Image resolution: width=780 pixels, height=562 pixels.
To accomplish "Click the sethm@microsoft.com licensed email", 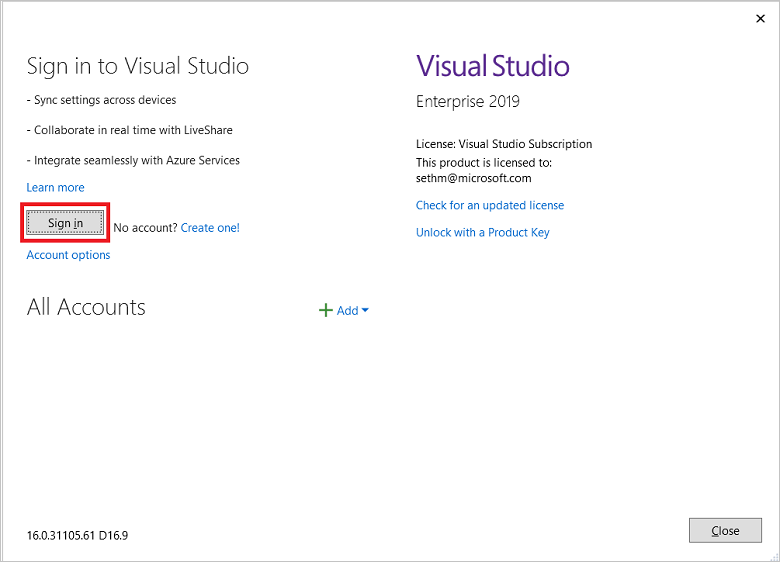I will click(474, 178).
